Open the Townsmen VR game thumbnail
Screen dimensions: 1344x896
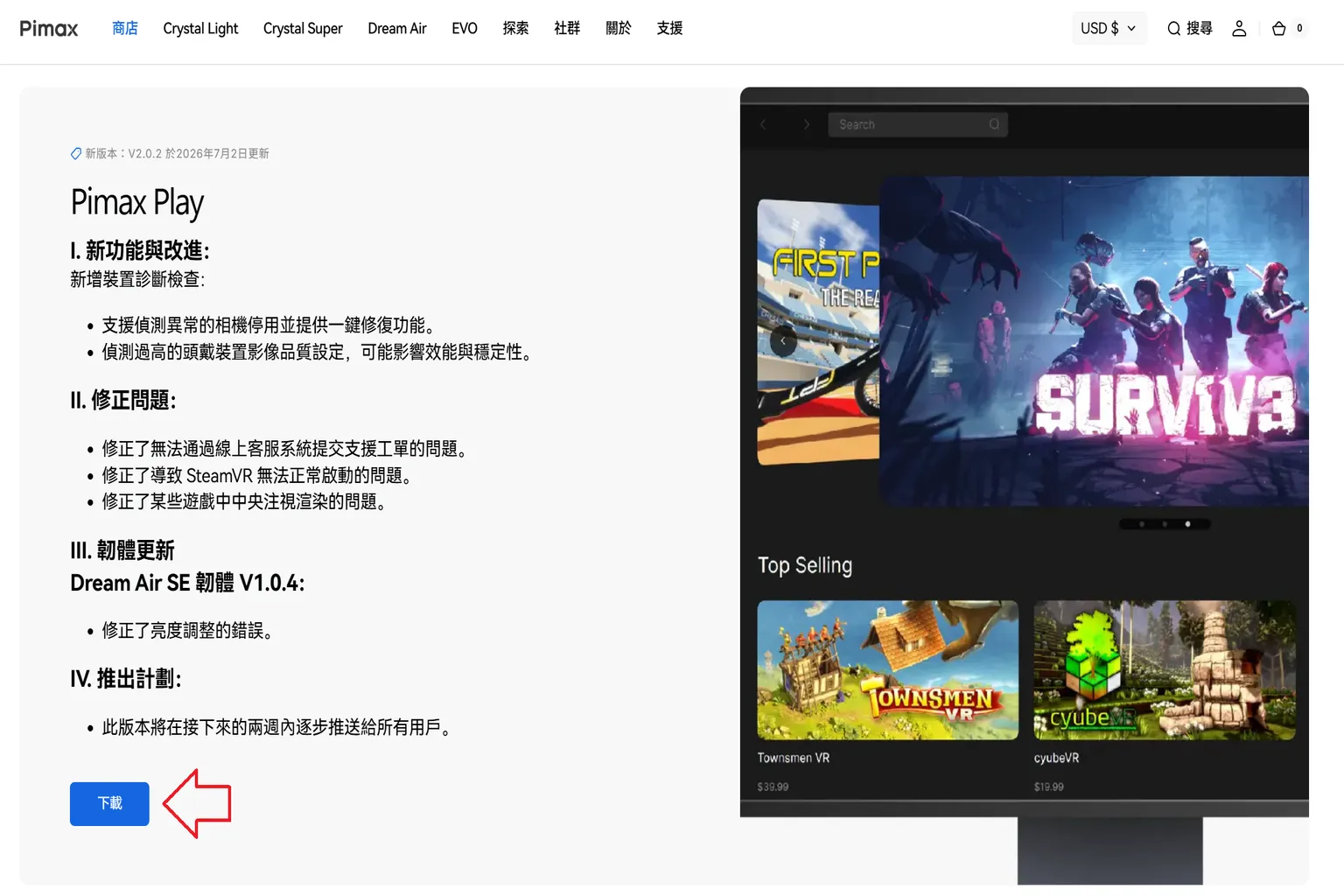887,669
